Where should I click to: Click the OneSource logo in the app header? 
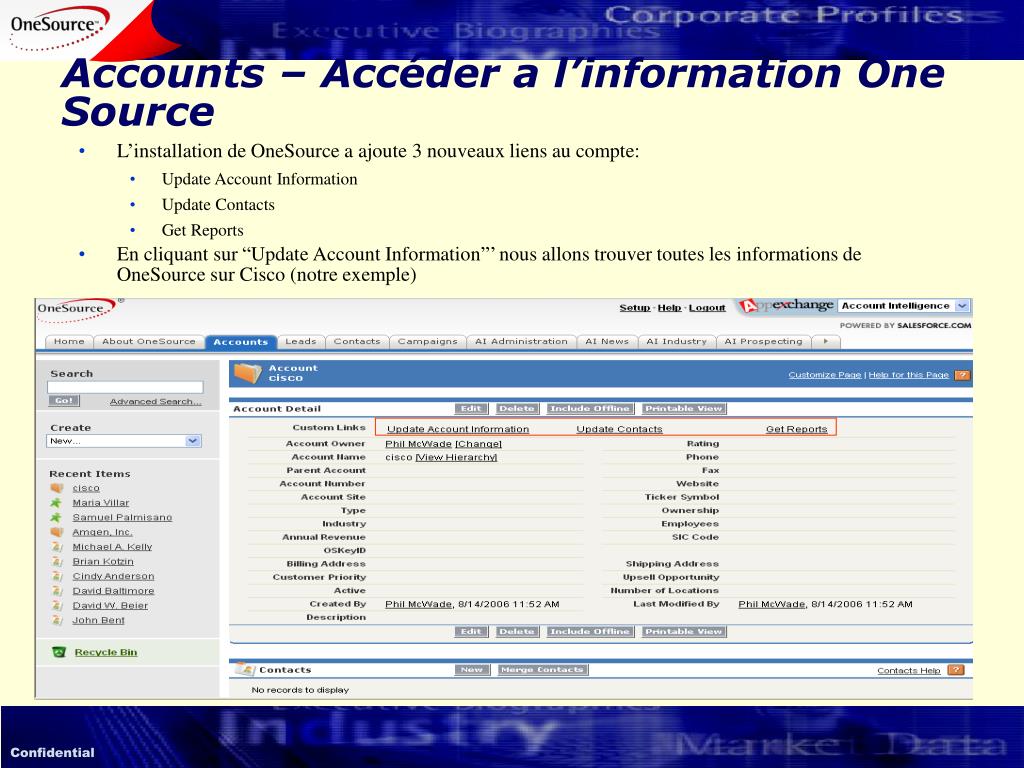click(x=77, y=310)
